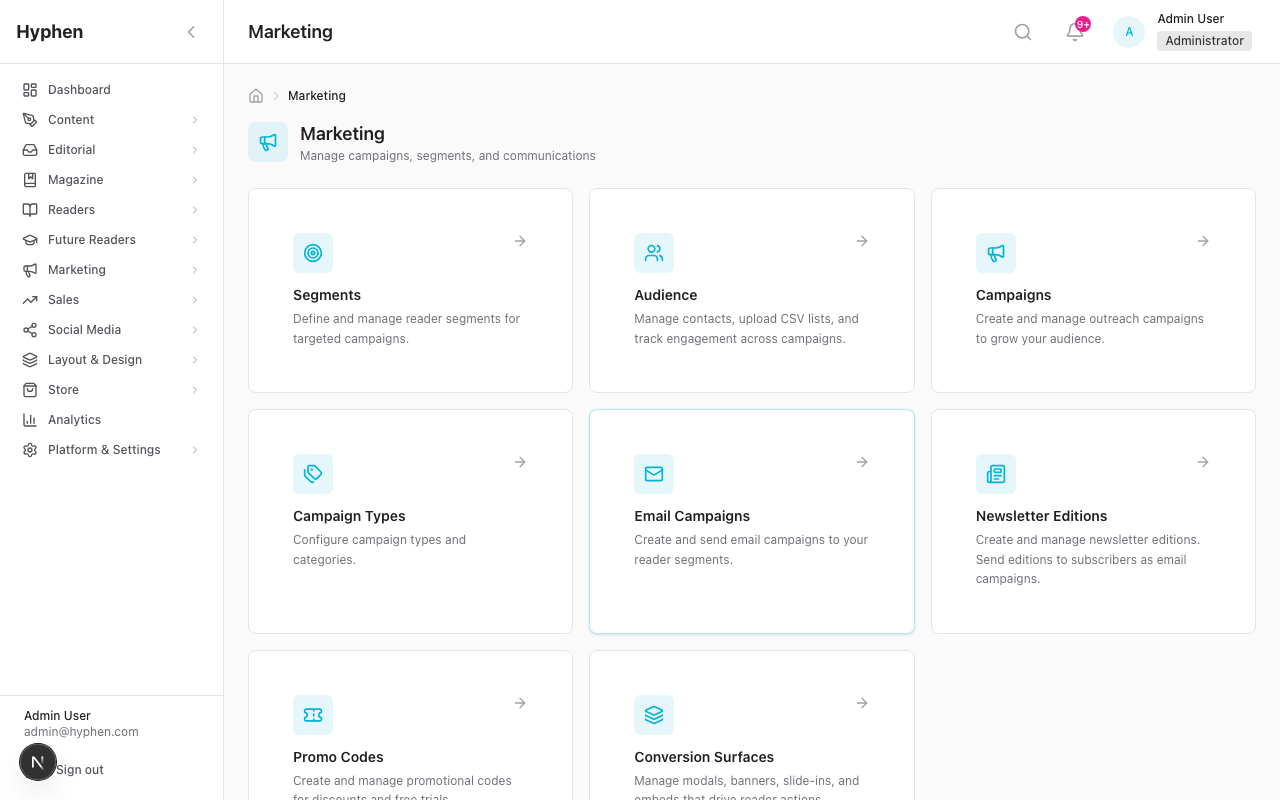Screen dimensions: 1280x800
Task: Click the Marketing breadcrumb link
Action: point(316,95)
